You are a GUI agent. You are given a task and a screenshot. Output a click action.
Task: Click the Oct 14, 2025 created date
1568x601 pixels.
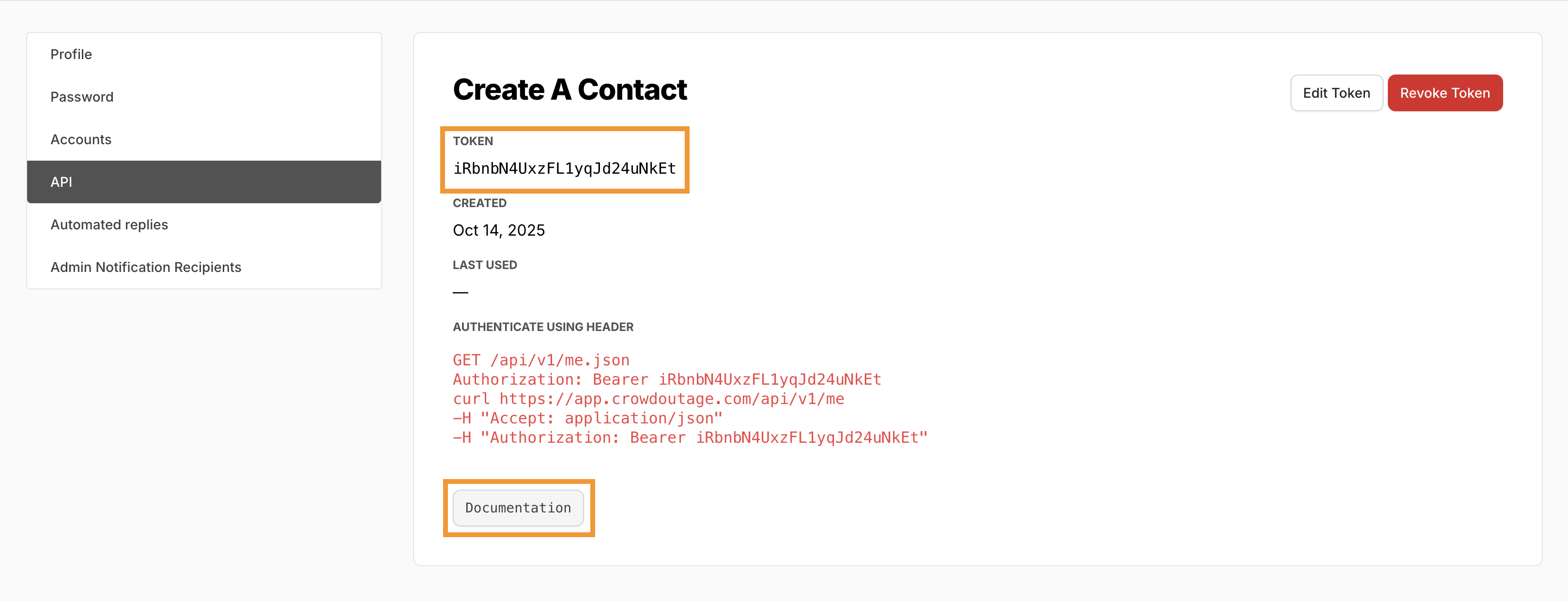498,230
